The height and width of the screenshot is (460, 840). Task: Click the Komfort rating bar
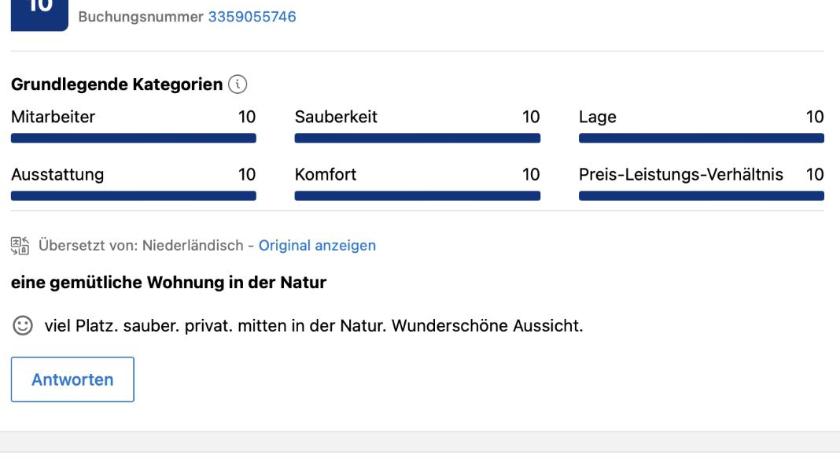pos(417,196)
